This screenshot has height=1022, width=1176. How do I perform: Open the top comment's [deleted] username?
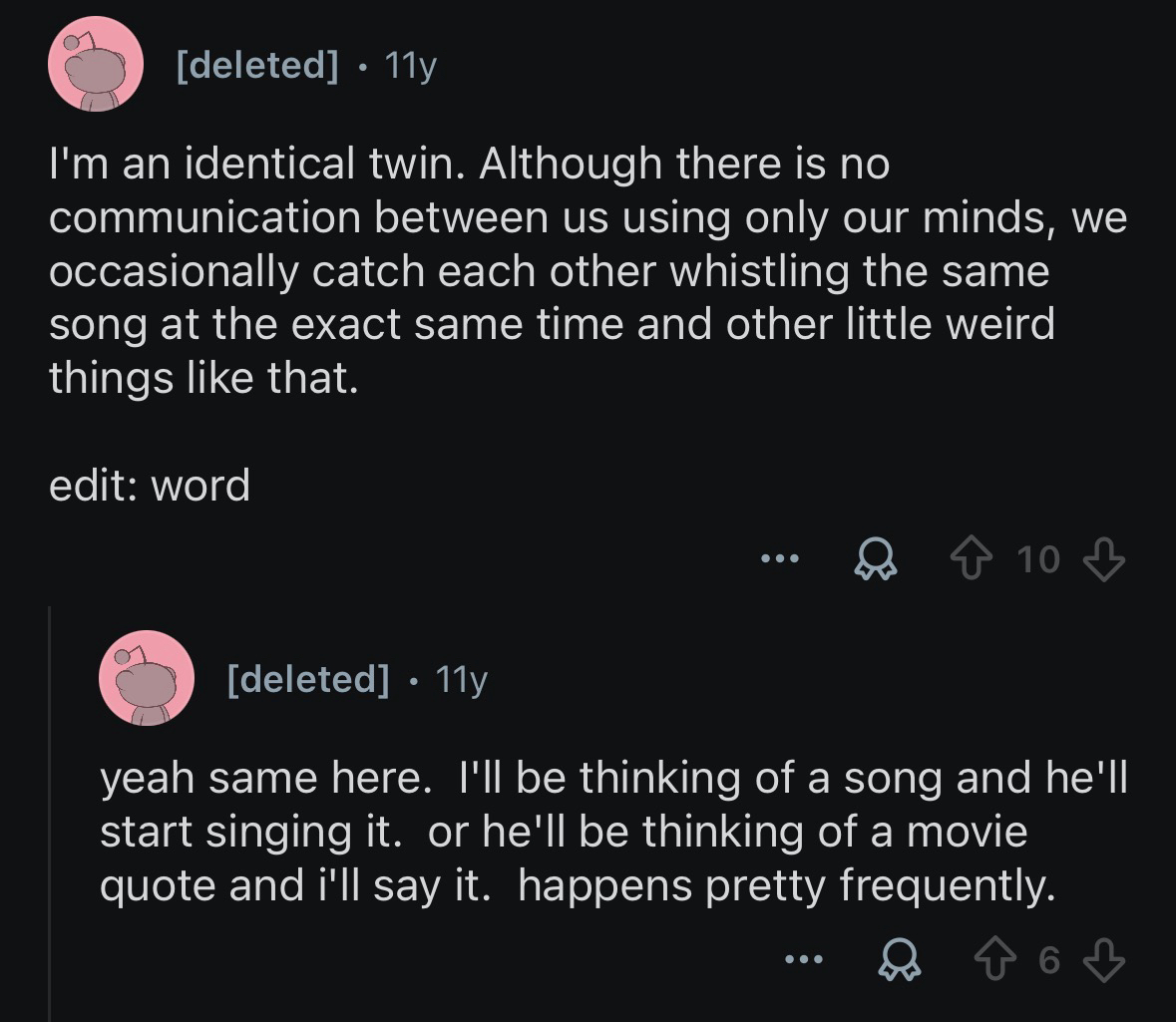[256, 66]
